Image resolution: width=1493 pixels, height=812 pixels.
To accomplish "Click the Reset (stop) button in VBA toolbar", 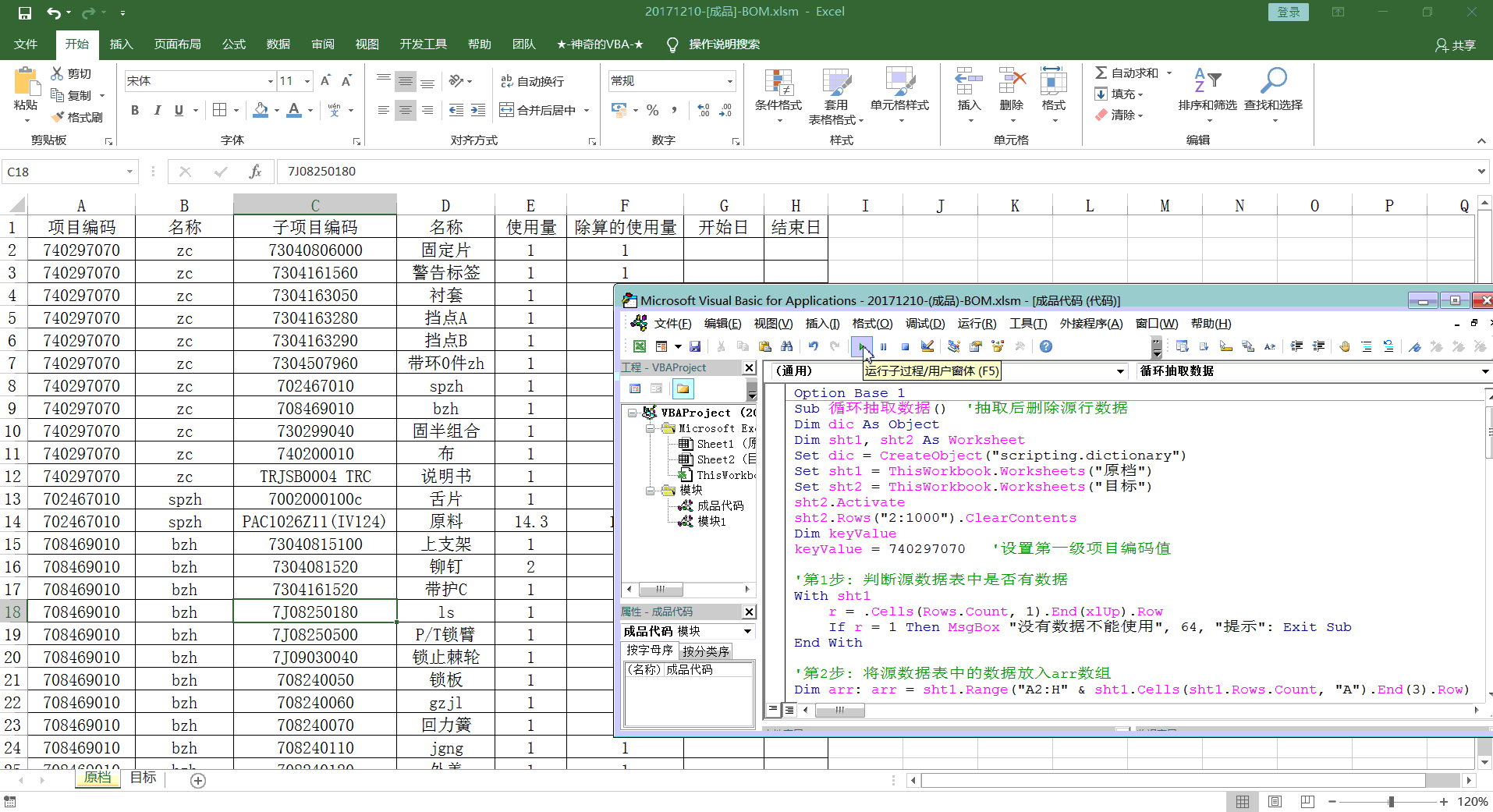I will tap(905, 346).
